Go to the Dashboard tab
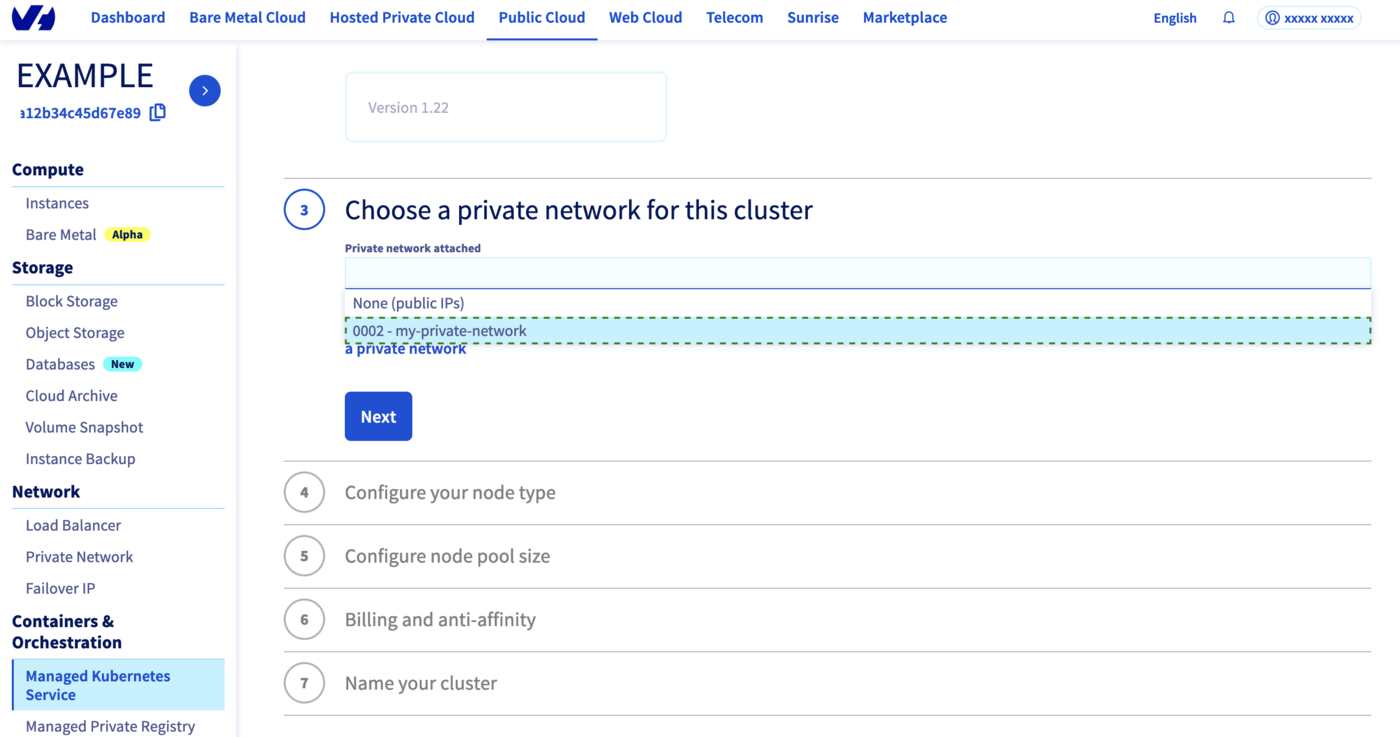1400x737 pixels. (x=127, y=17)
